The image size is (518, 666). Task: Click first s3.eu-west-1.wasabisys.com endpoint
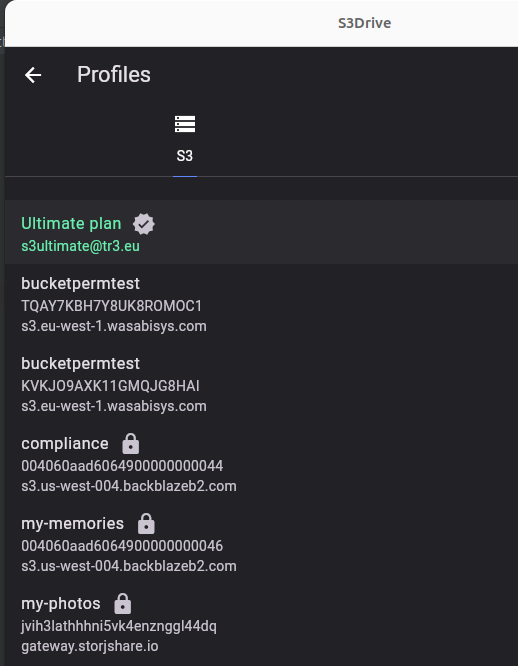point(114,326)
